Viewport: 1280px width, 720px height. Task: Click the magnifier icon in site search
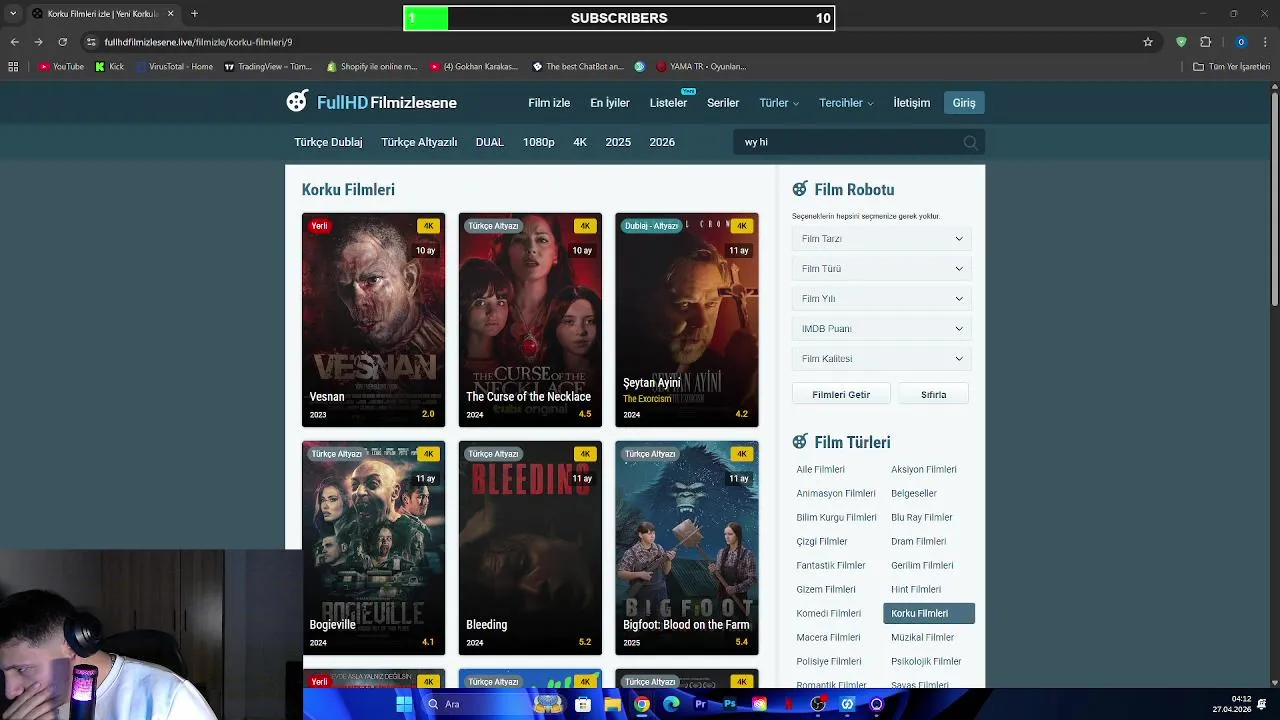970,142
